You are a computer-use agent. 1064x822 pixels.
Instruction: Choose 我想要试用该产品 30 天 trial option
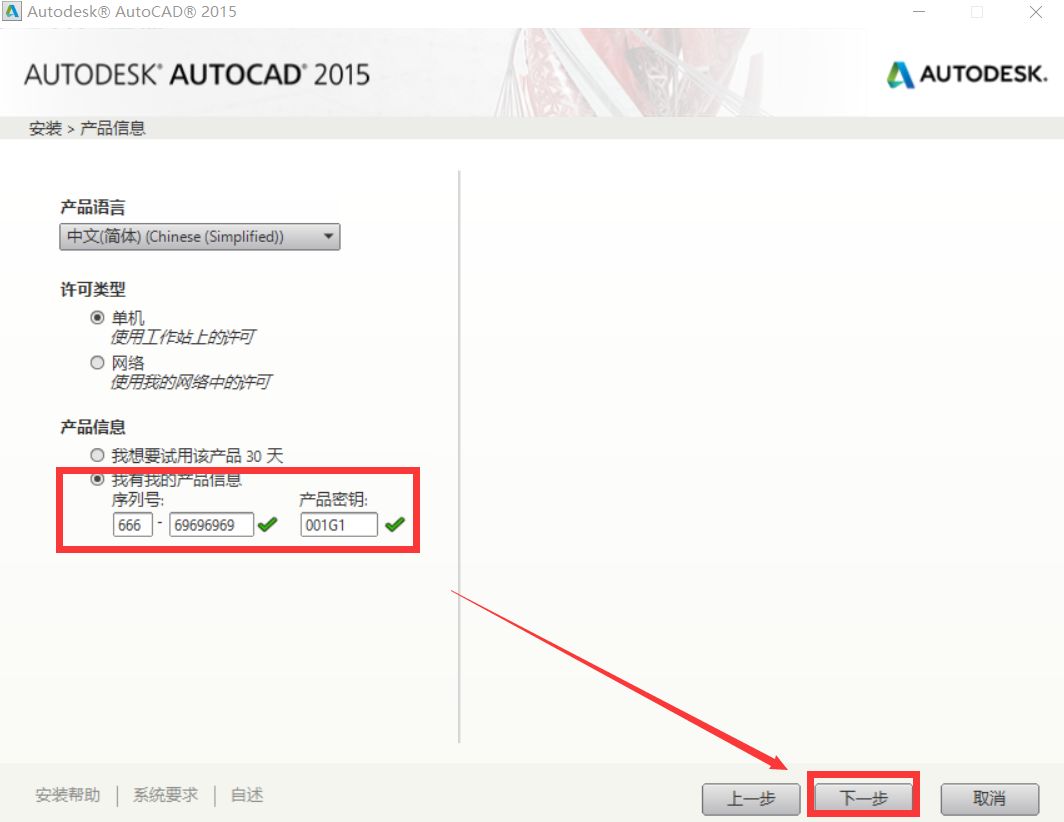[98, 455]
